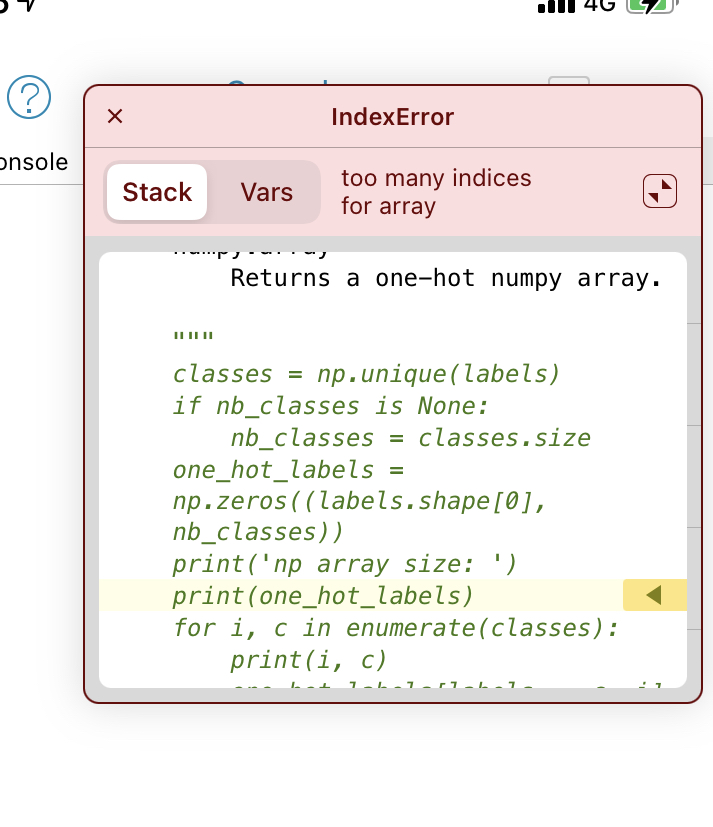Click the line nb_classes = classes.size

[410, 438]
